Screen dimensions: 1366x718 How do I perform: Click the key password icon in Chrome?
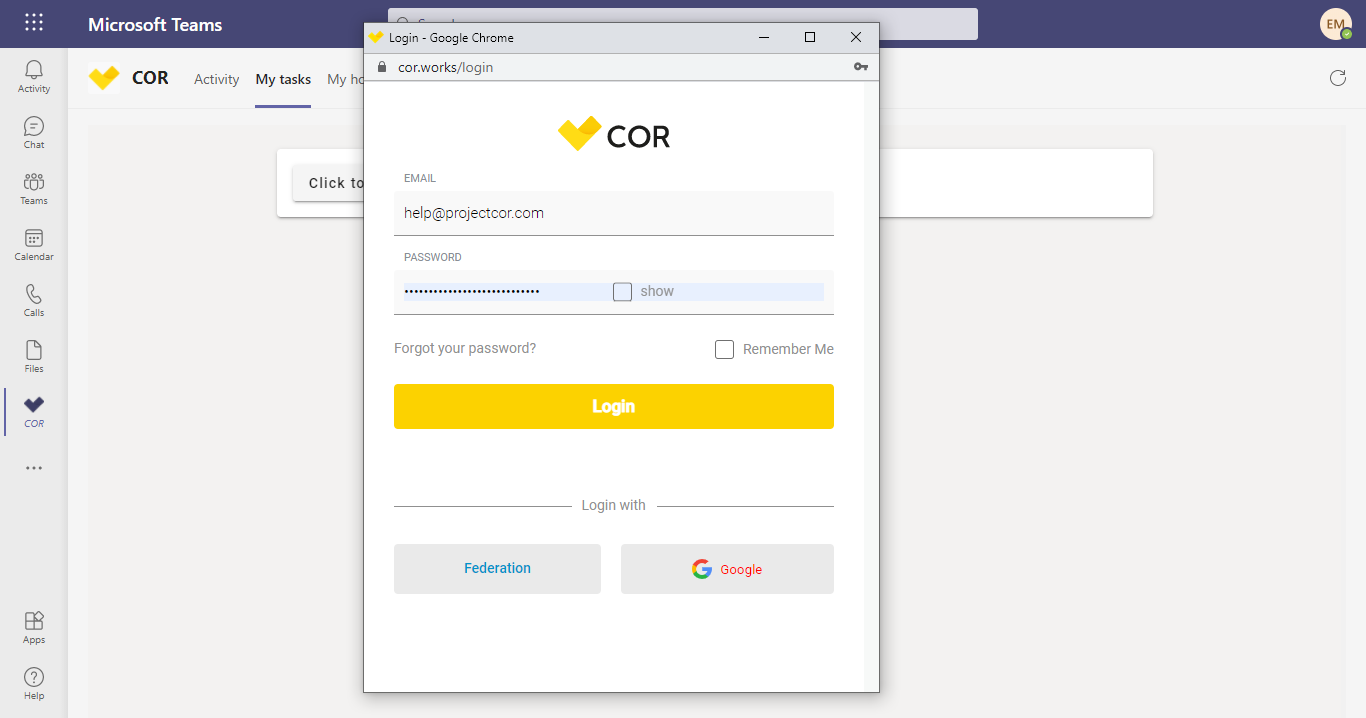click(861, 67)
